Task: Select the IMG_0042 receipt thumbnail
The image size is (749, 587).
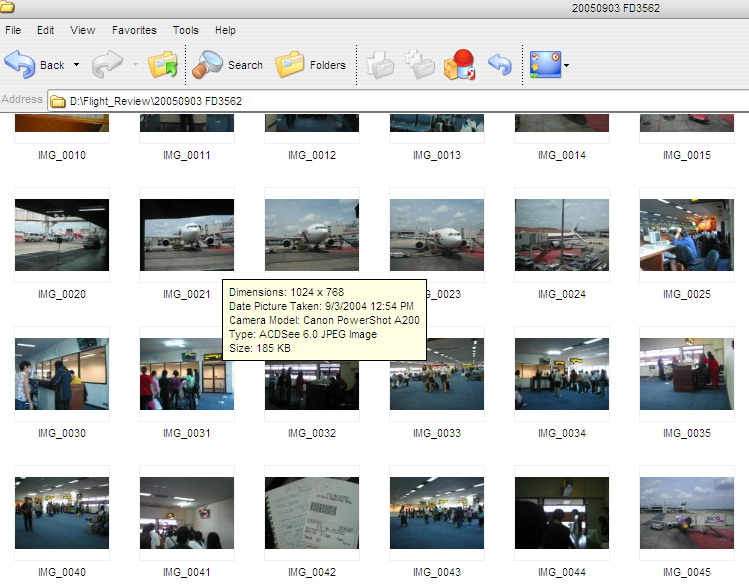Action: tap(312, 513)
